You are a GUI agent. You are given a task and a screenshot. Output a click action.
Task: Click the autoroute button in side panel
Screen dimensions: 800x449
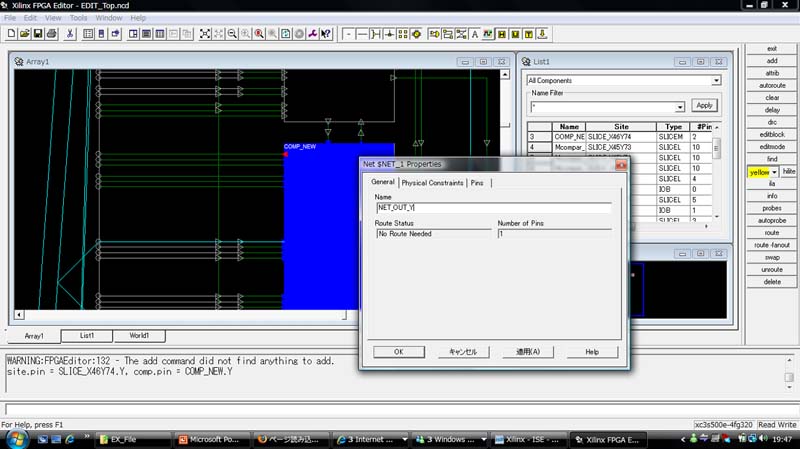click(x=772, y=86)
